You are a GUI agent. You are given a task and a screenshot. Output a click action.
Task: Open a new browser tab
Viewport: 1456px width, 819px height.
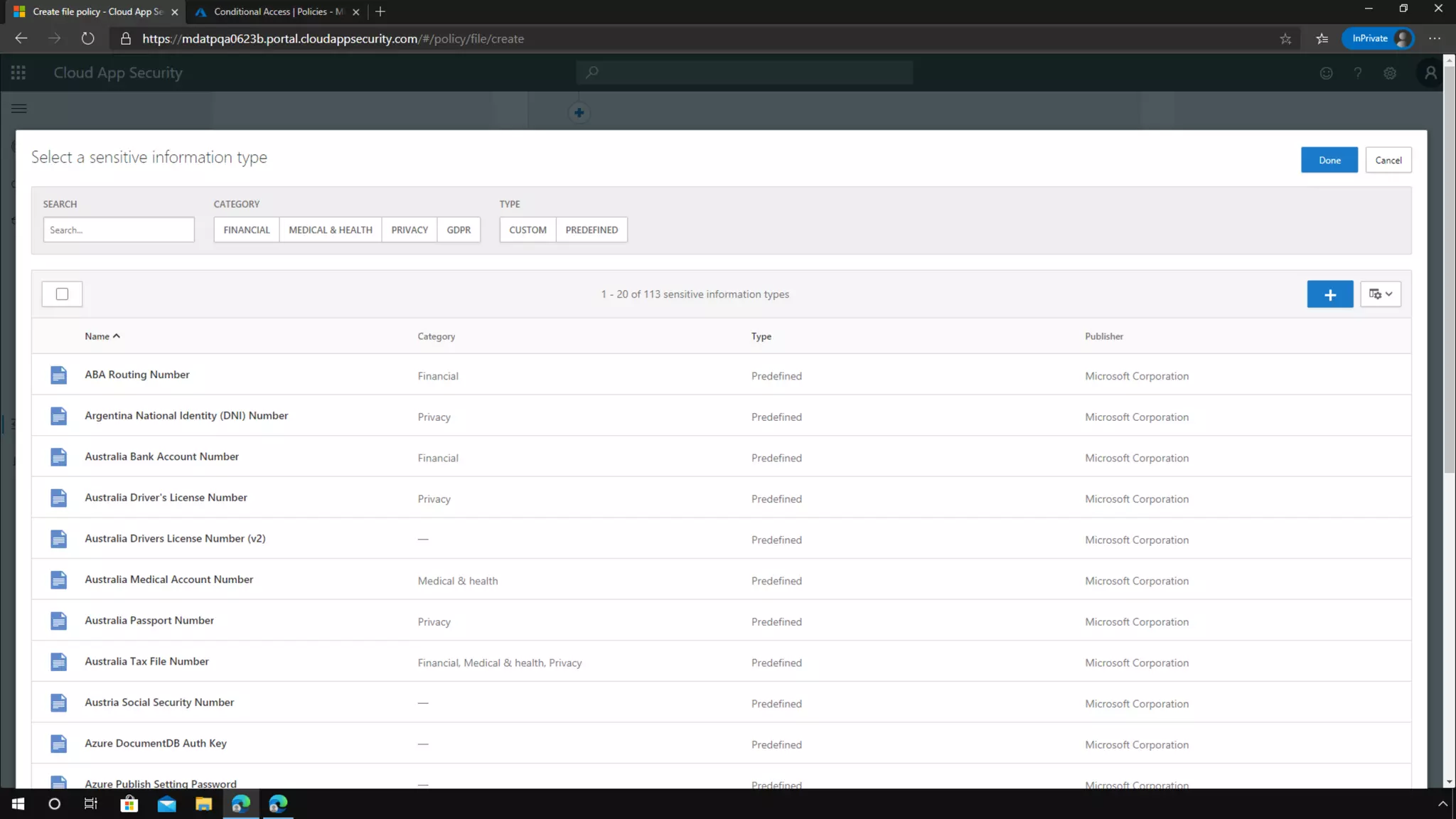click(380, 11)
